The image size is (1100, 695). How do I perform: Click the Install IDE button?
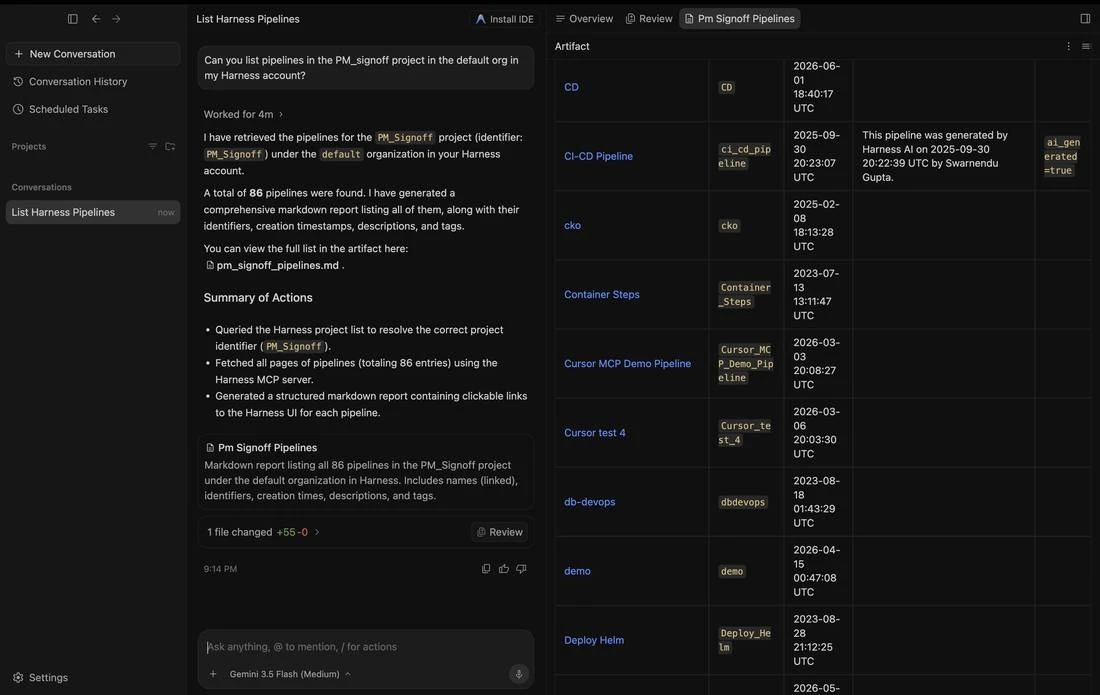504,19
